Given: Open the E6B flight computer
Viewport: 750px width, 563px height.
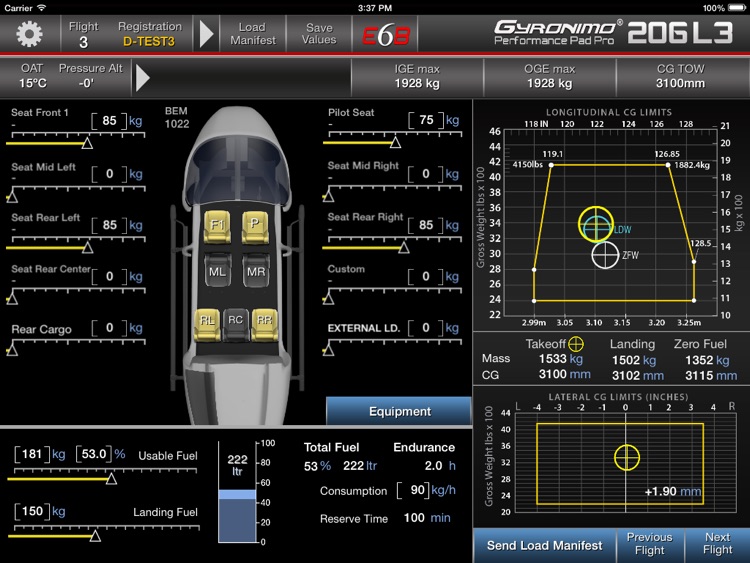Looking at the screenshot, I should [x=386, y=34].
